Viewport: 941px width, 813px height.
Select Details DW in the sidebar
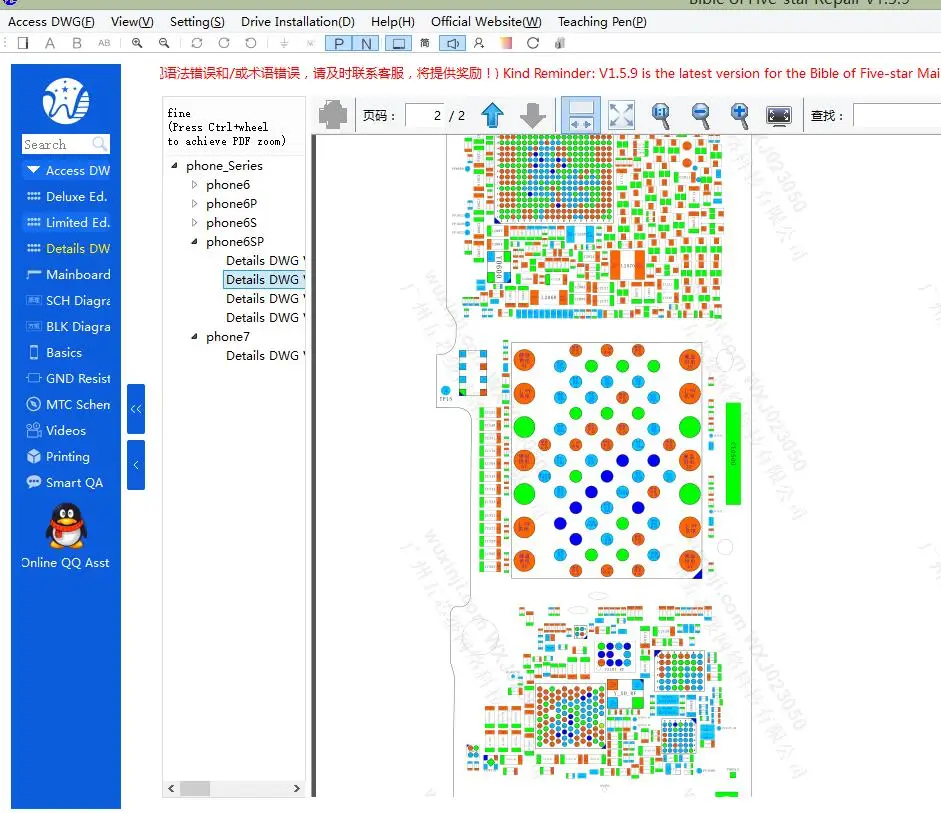(x=67, y=248)
